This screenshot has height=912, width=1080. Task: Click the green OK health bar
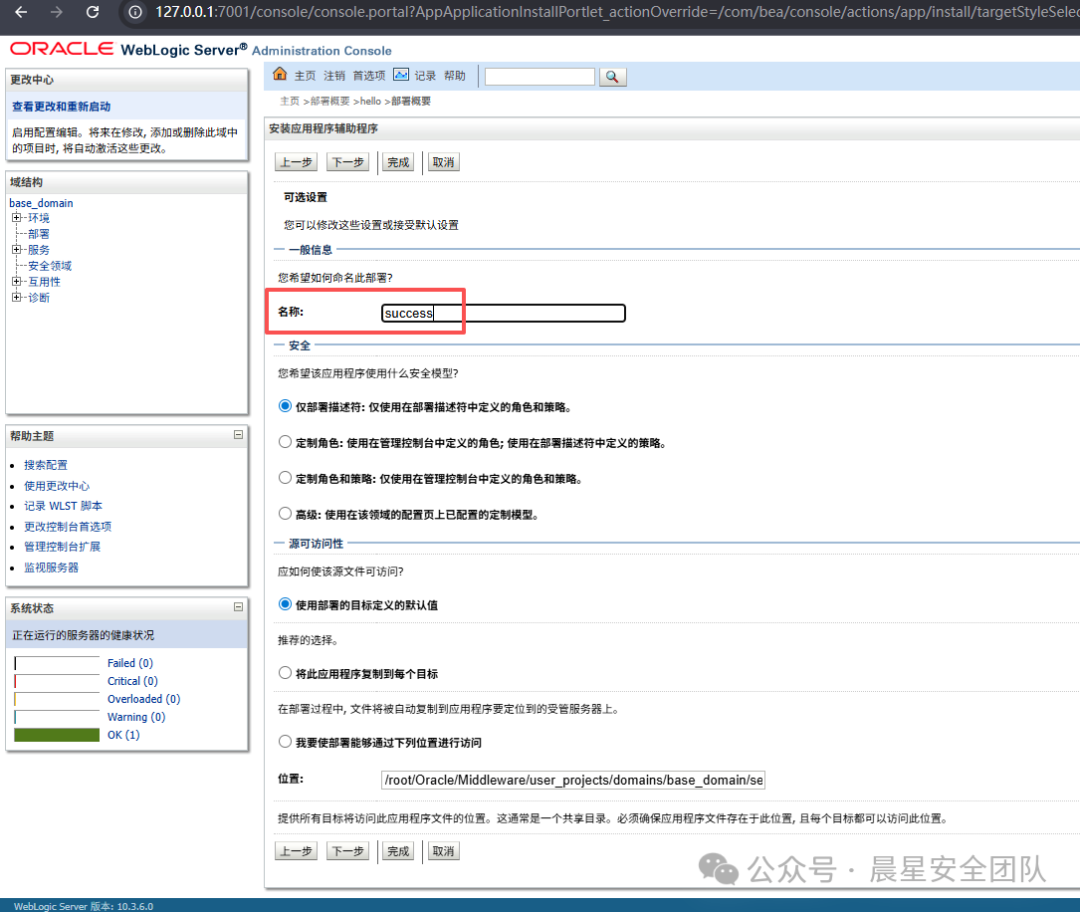(x=56, y=735)
